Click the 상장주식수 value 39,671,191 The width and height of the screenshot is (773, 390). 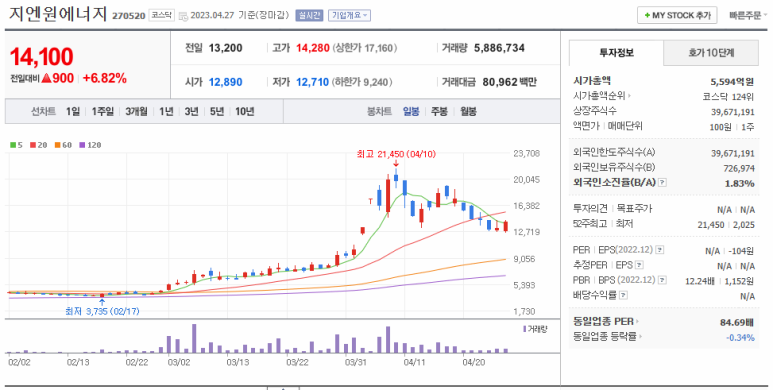coord(733,112)
